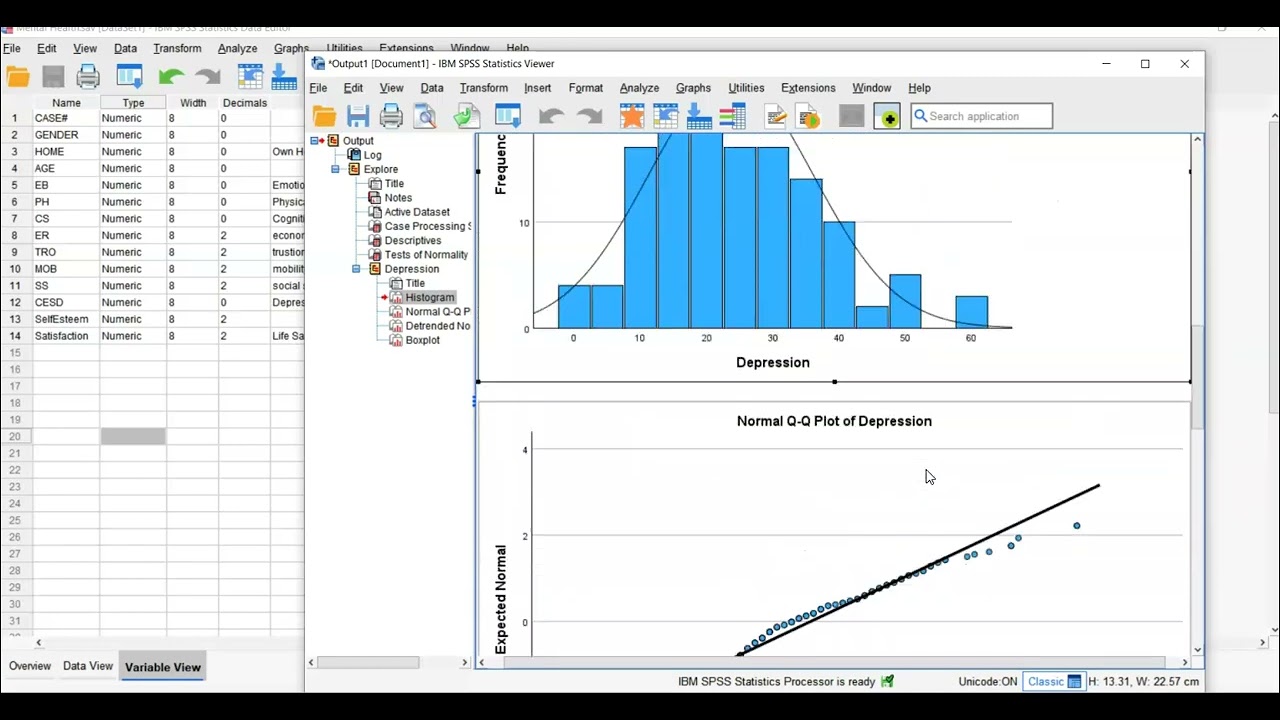Click Explore tree item label
This screenshot has height=720, width=1280.
(x=381, y=170)
